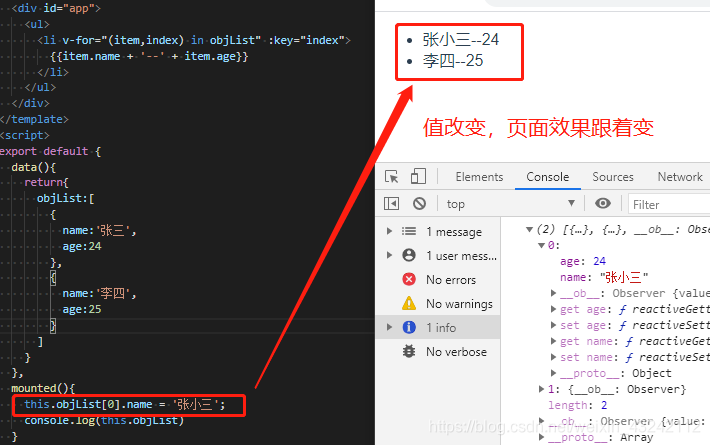Select the No verbose bug icon
The image size is (710, 445).
click(409, 351)
